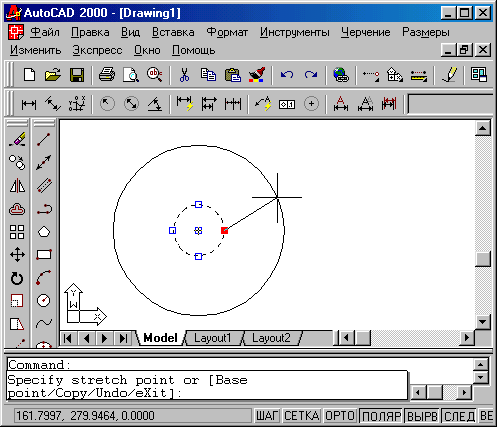Select the Line drawing tool
This screenshot has height=427, width=497.
pos(44,140)
